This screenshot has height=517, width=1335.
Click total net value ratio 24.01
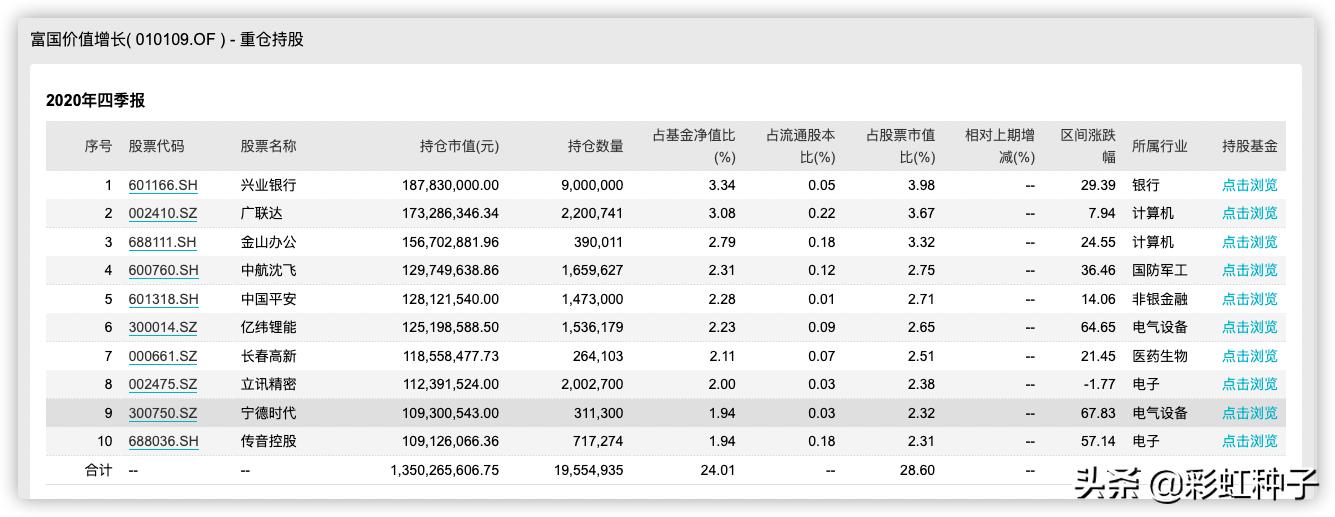click(x=719, y=470)
